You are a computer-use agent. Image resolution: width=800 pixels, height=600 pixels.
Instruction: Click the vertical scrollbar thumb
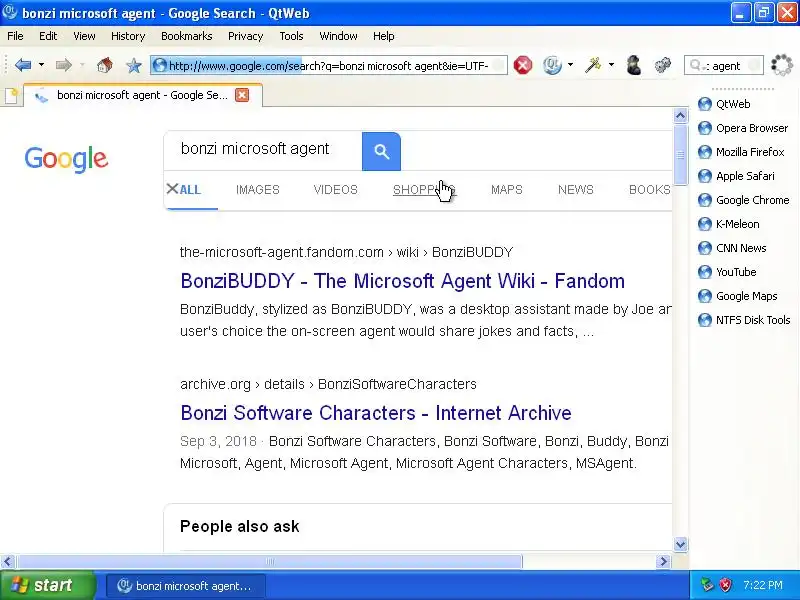click(680, 155)
